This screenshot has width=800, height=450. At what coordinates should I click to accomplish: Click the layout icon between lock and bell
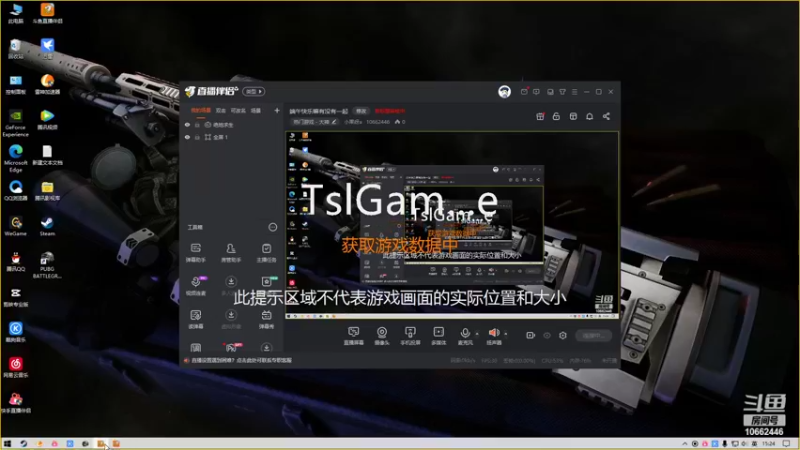coord(573,116)
